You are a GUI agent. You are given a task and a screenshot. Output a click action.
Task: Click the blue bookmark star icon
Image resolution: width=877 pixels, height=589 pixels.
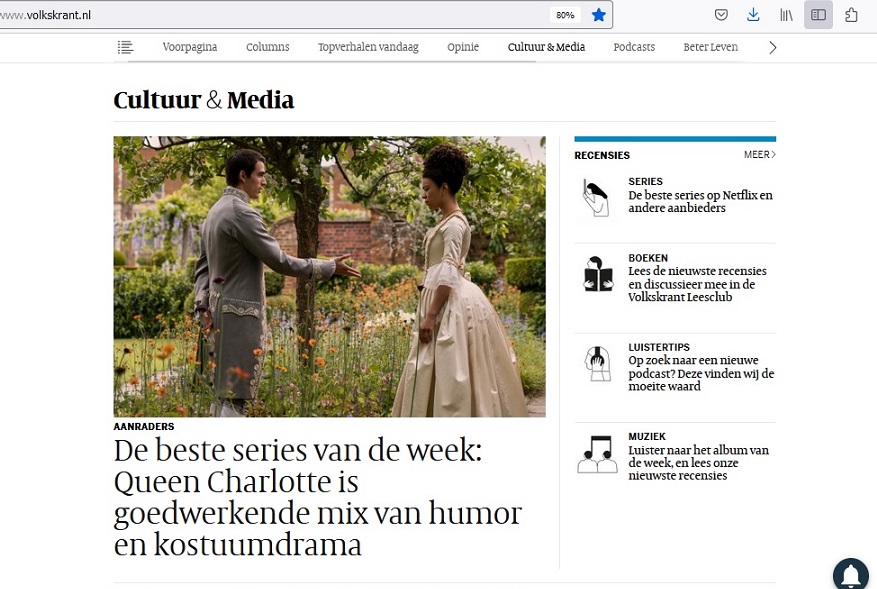(598, 15)
